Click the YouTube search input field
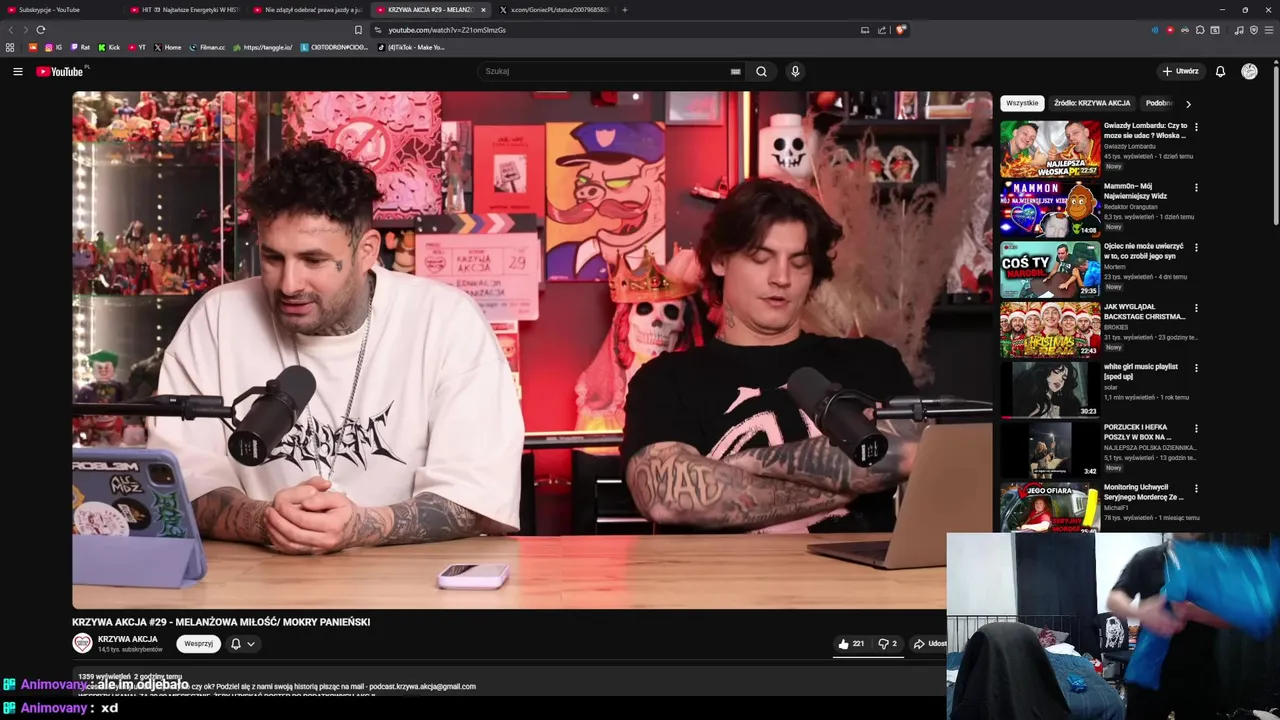Image resolution: width=1280 pixels, height=720 pixels. point(603,71)
